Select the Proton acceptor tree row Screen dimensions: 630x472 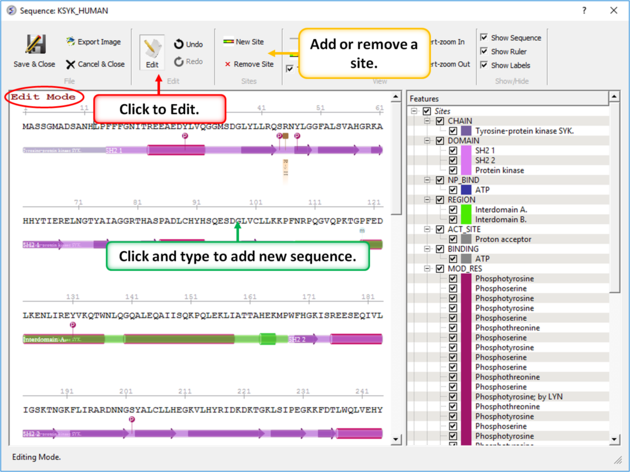pos(503,239)
